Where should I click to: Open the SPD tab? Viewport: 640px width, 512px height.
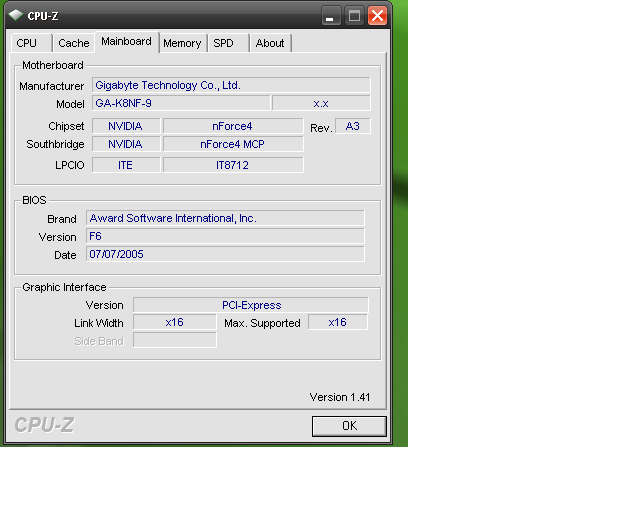pyautogui.click(x=224, y=43)
